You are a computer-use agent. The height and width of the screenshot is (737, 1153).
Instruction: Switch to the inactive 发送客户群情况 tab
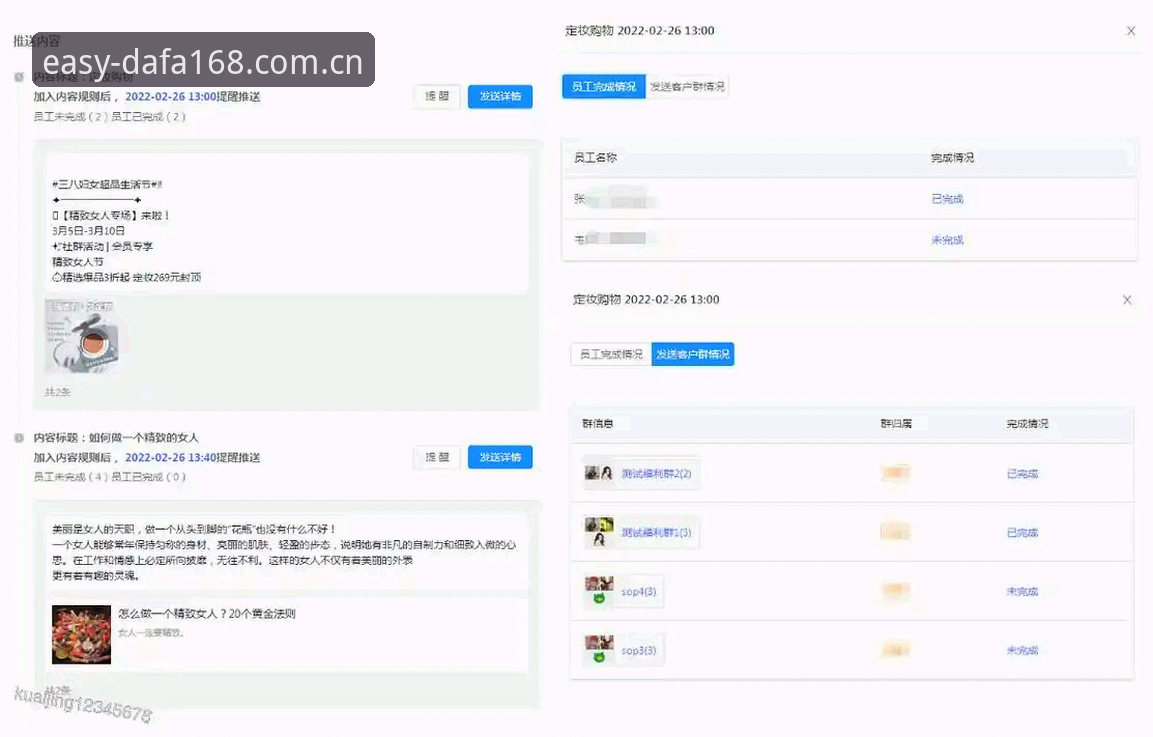click(687, 87)
